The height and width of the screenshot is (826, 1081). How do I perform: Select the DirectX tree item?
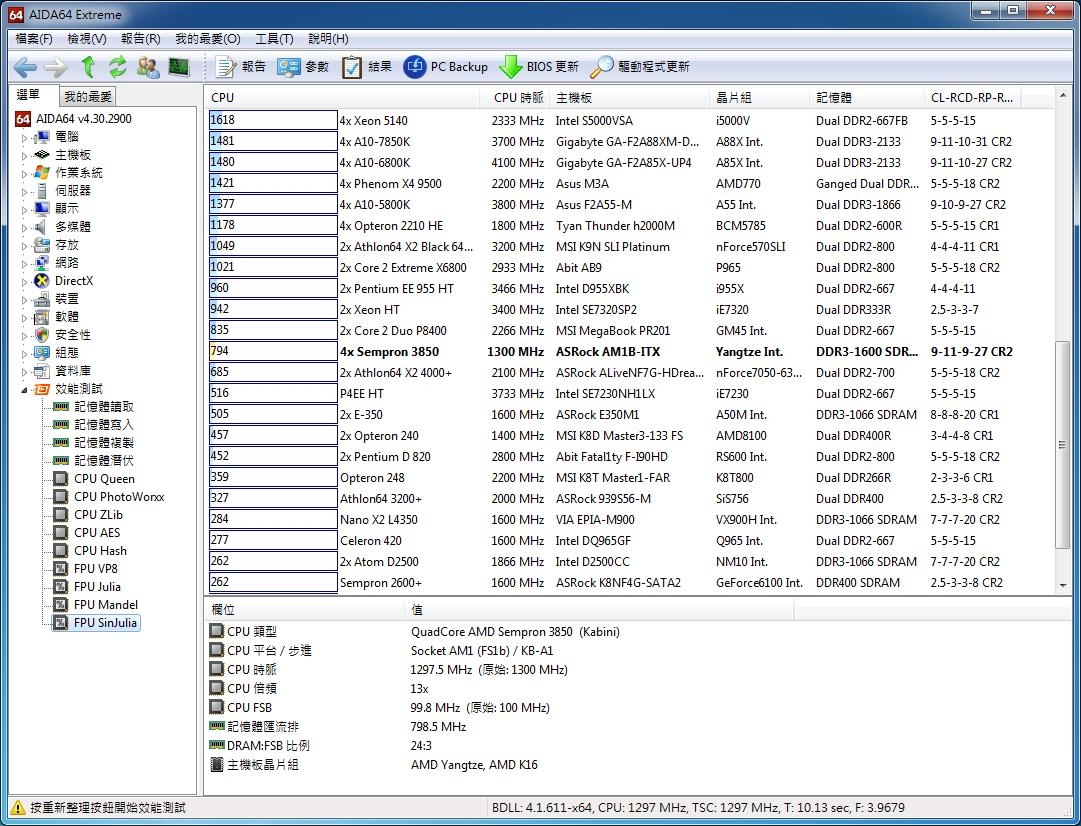(x=74, y=281)
